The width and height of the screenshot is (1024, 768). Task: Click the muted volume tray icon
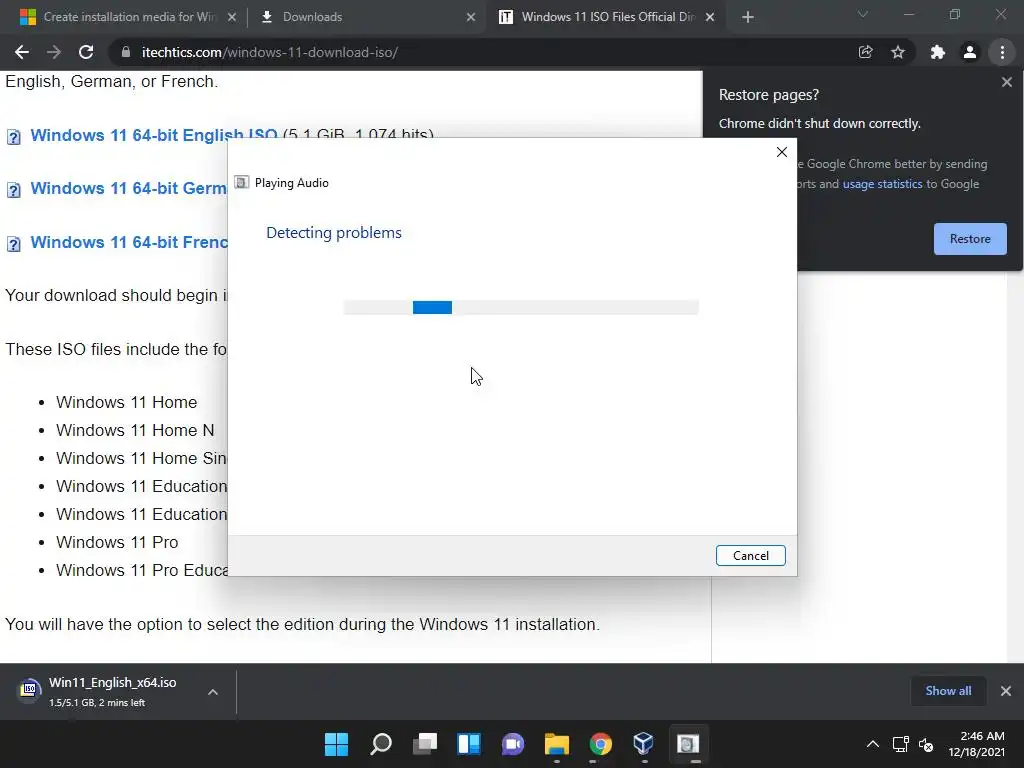(925, 744)
